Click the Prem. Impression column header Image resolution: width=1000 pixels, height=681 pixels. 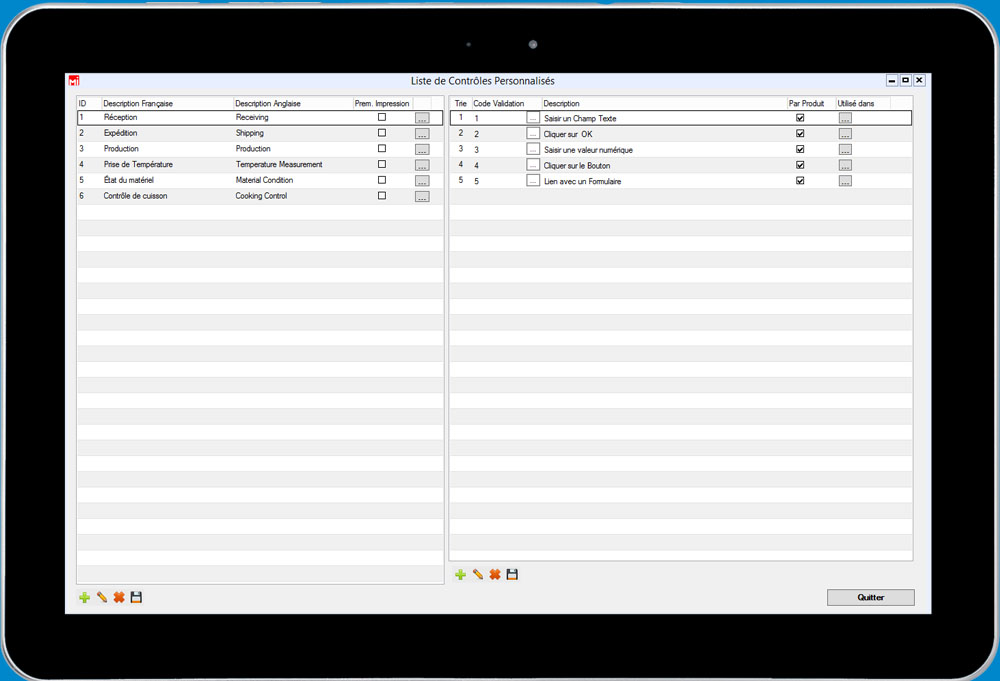pyautogui.click(x=383, y=103)
